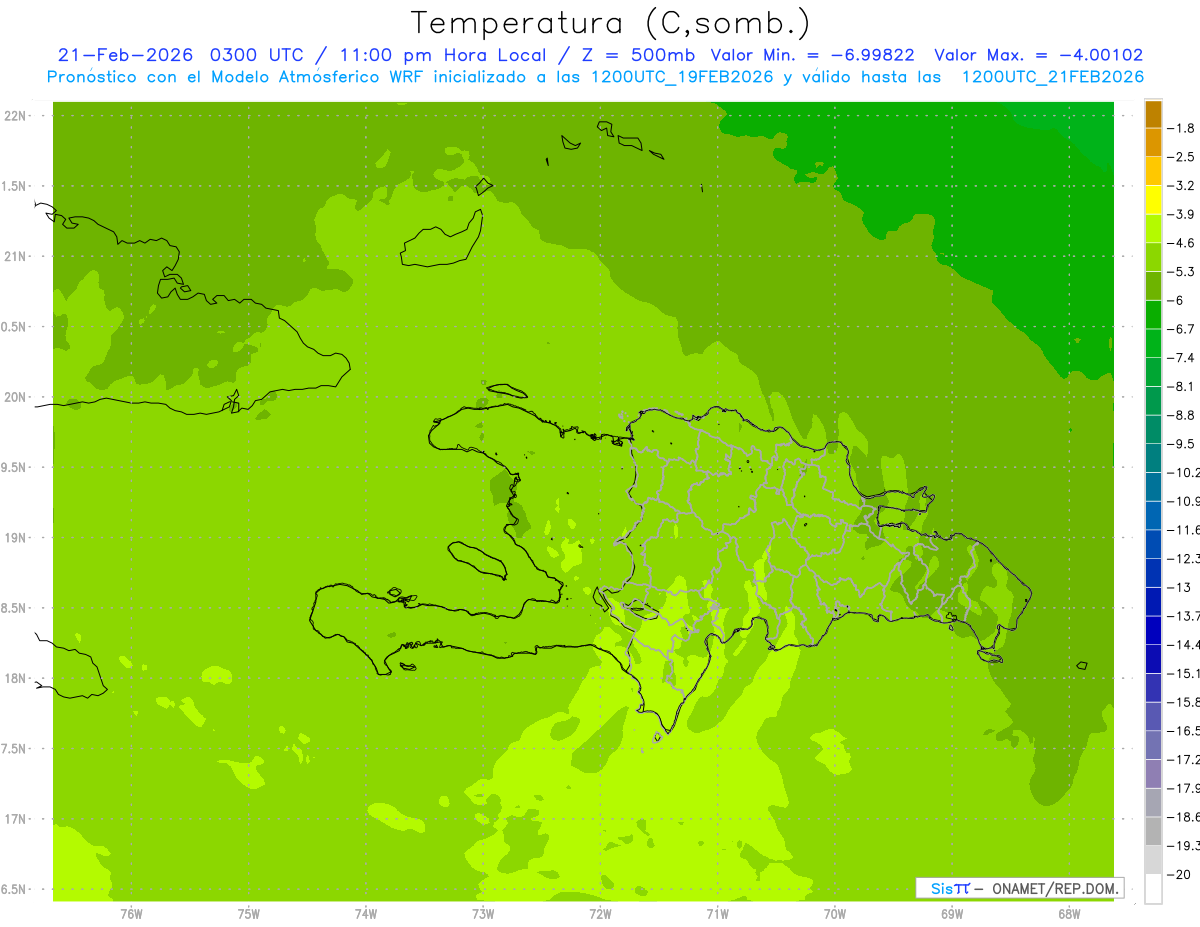The height and width of the screenshot is (927, 1200).
Task: Click the '17N' latitude axis label
Action: pyautogui.click(x=15, y=819)
